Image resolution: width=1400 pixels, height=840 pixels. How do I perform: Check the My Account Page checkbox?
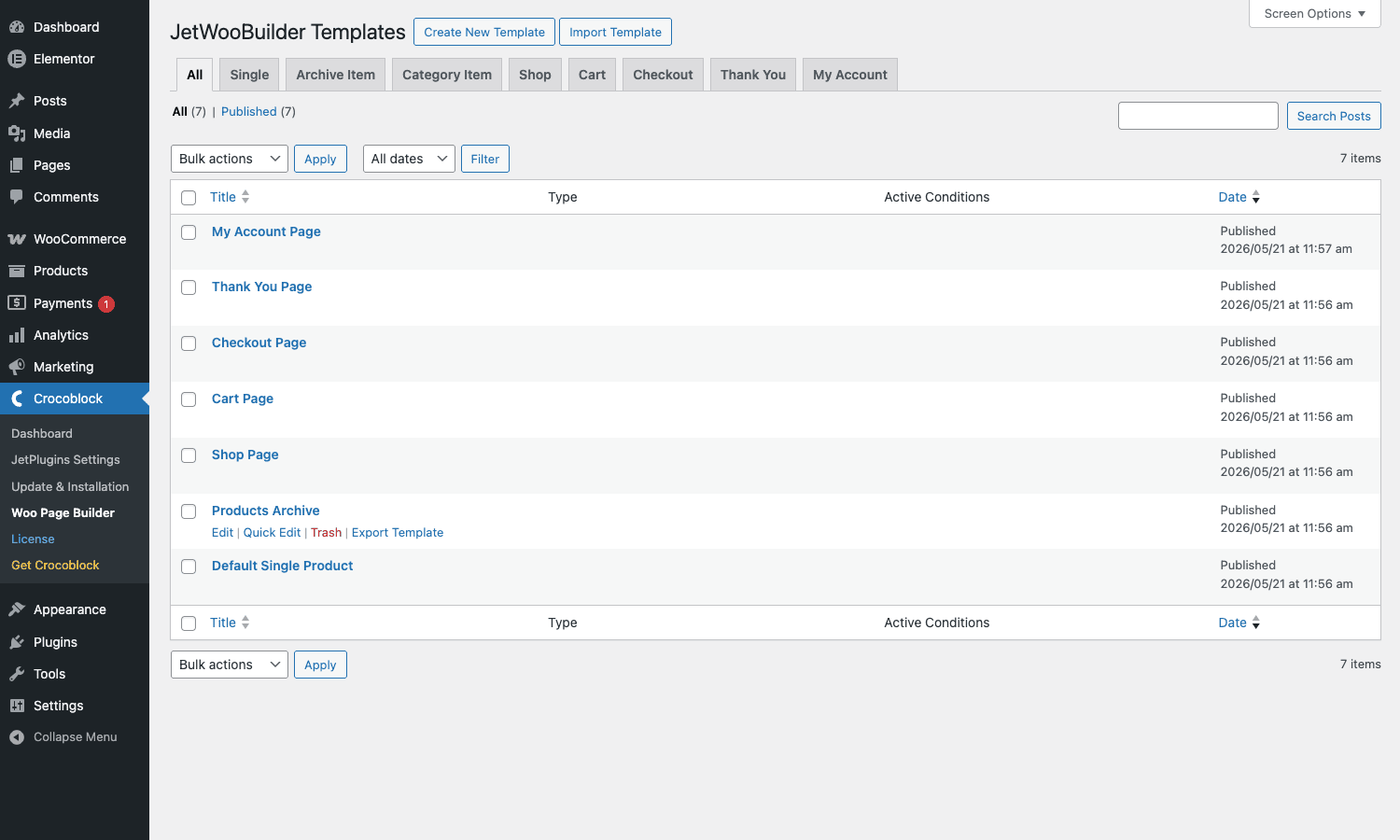[189, 232]
